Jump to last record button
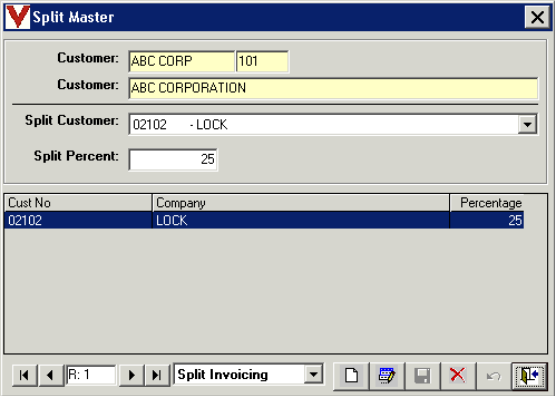This screenshot has height=396, width=555. pos(157,375)
